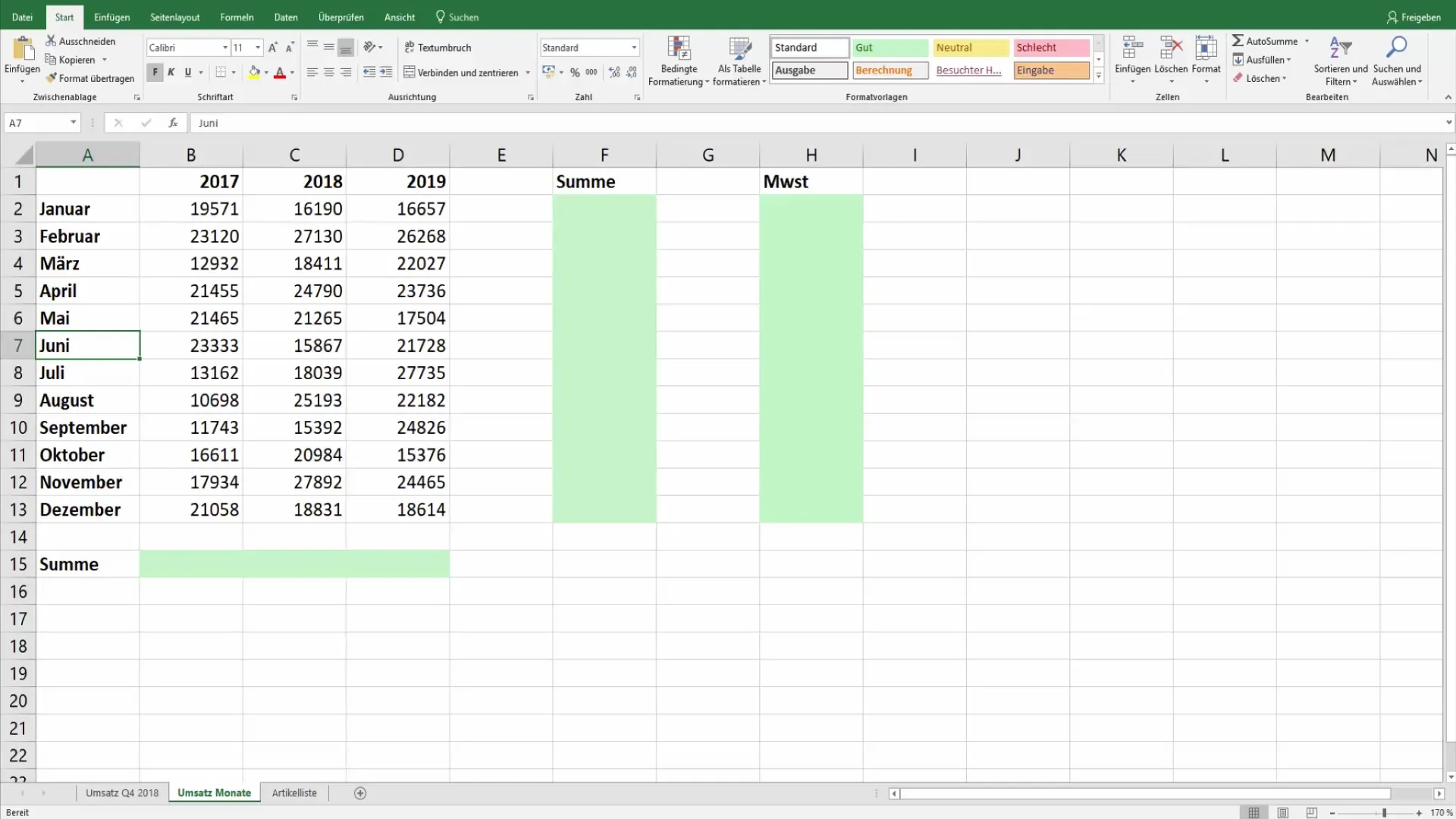
Task: Expand the formula bar
Action: 1448,123
